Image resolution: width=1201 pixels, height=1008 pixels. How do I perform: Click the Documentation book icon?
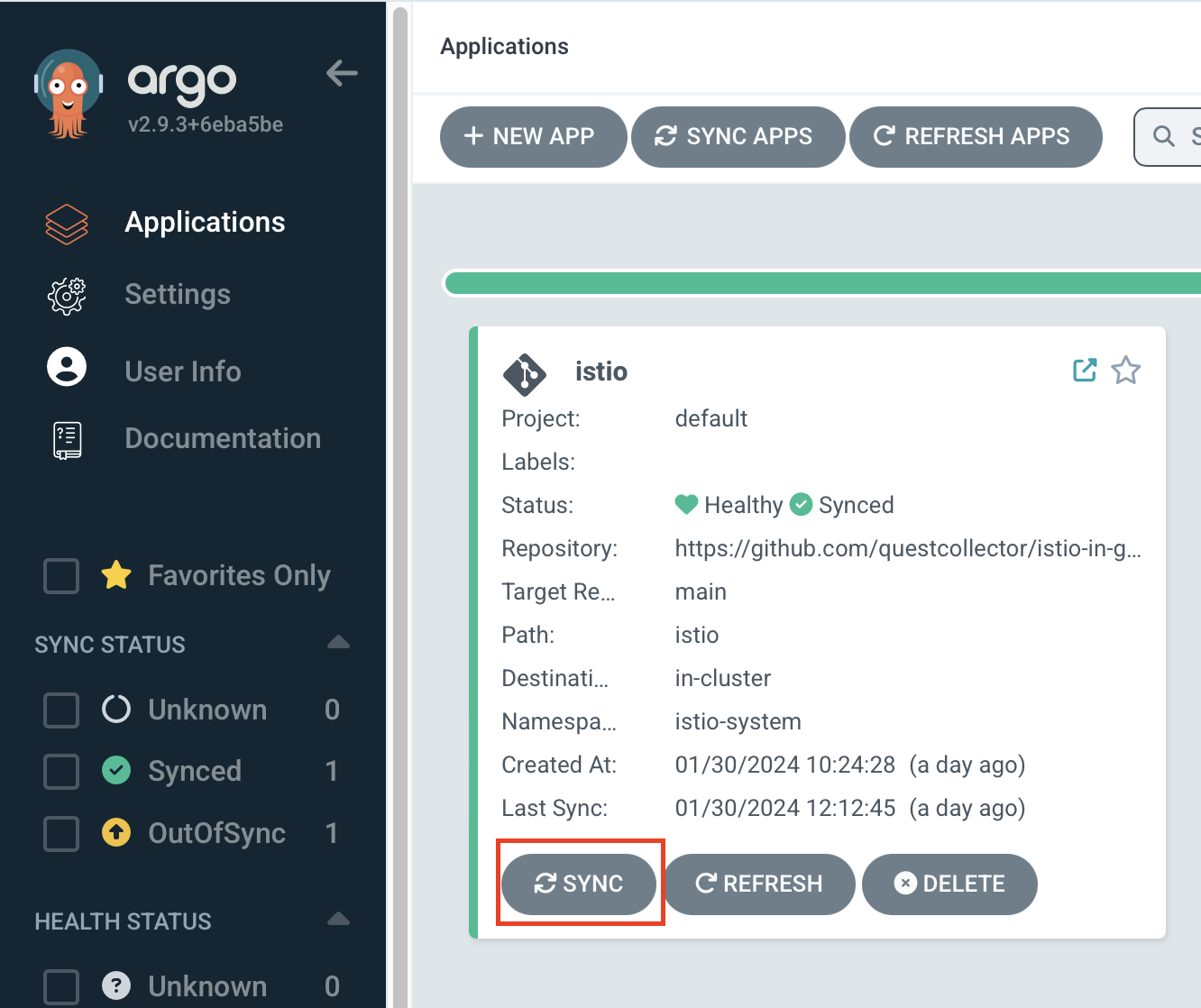coord(68,440)
